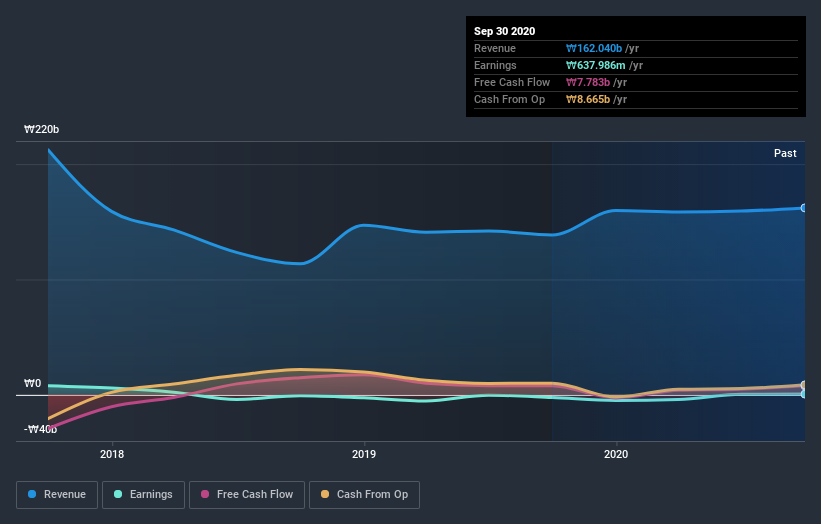
Task: Select the 2019 axis label
Action: 364,454
